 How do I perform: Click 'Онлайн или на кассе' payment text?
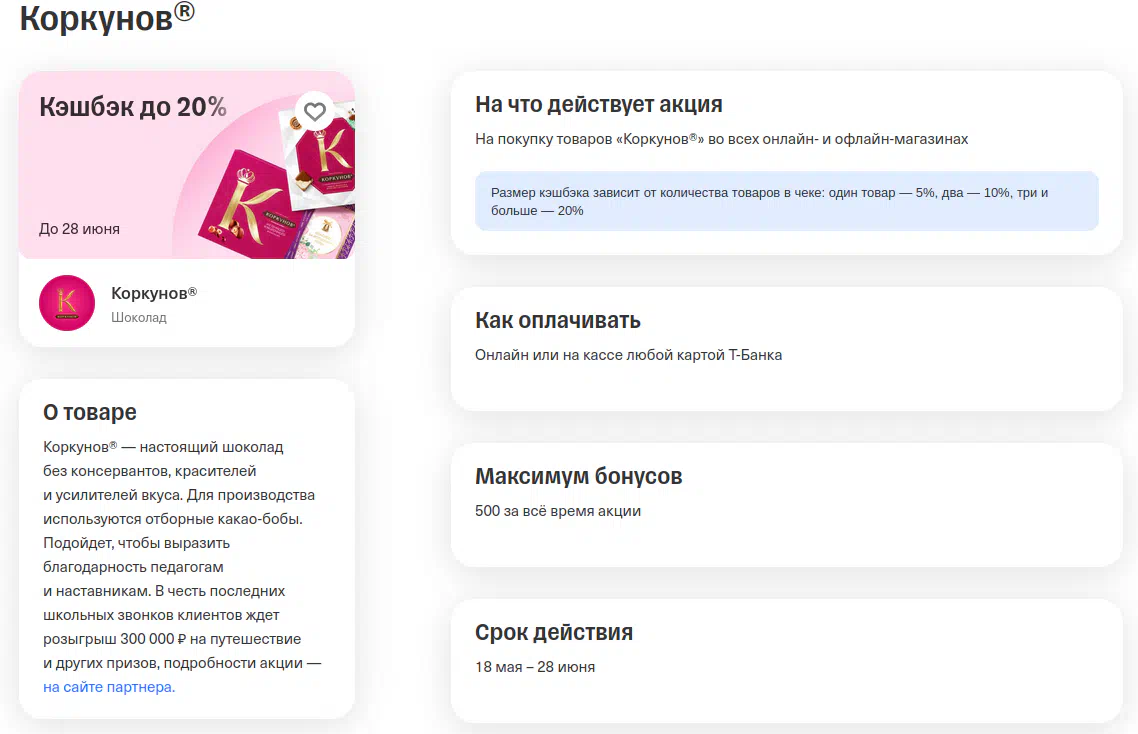click(x=628, y=355)
